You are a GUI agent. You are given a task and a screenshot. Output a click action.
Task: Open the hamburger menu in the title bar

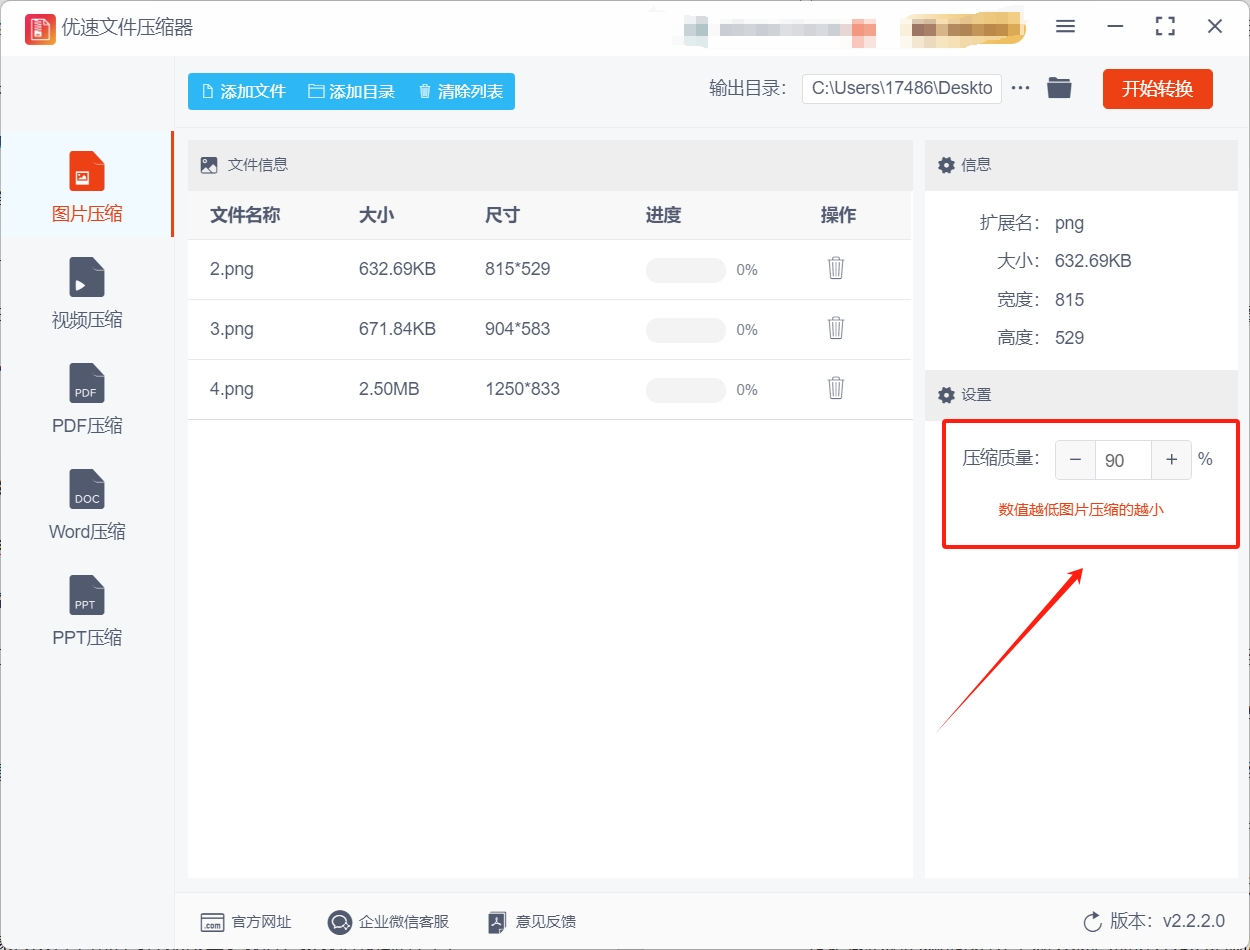(x=1065, y=27)
